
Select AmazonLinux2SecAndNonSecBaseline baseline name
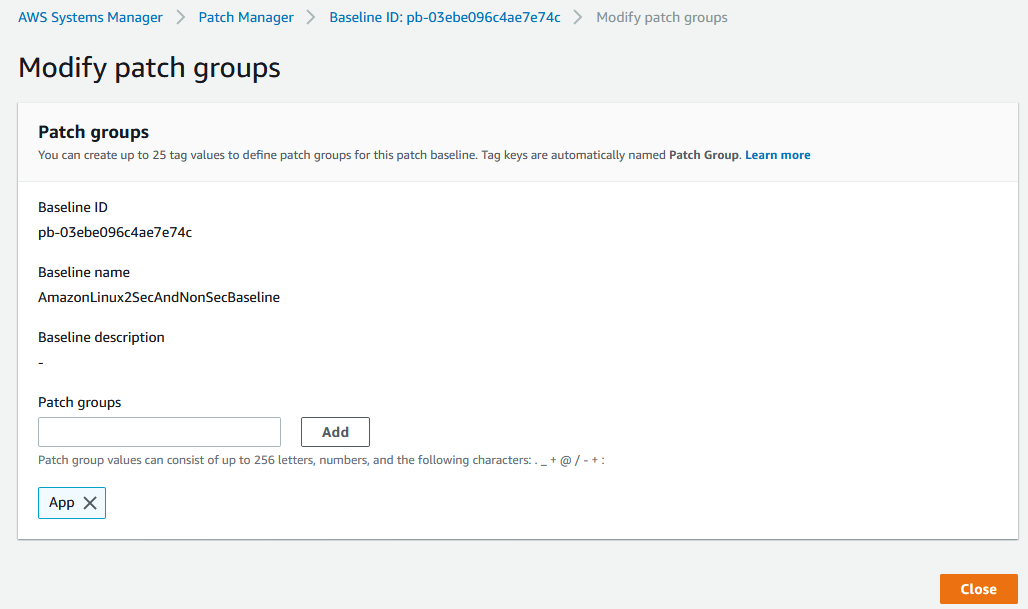[159, 298]
